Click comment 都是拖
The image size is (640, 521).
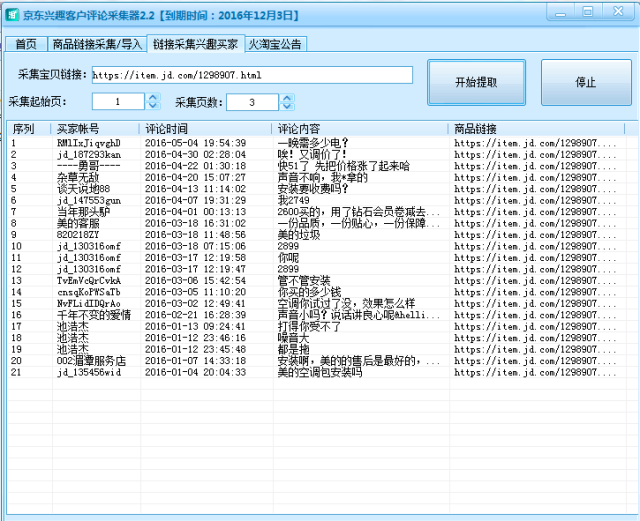293,349
